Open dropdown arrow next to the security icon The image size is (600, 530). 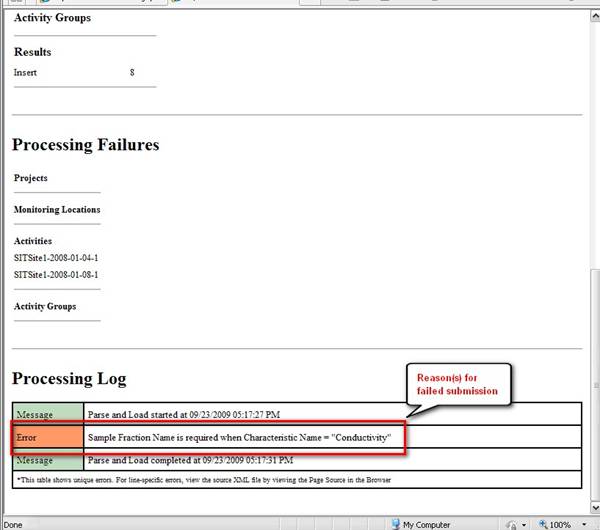[x=524, y=524]
